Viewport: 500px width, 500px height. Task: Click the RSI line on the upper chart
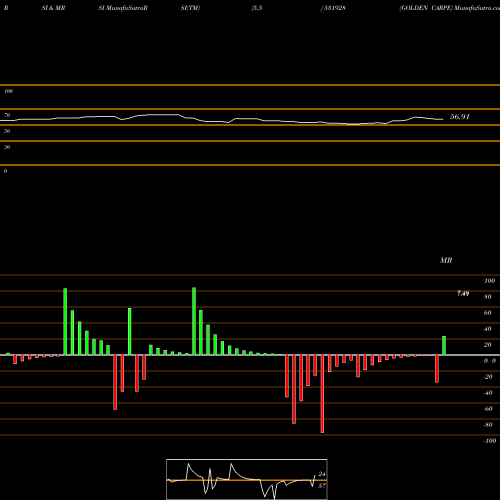[222, 120]
